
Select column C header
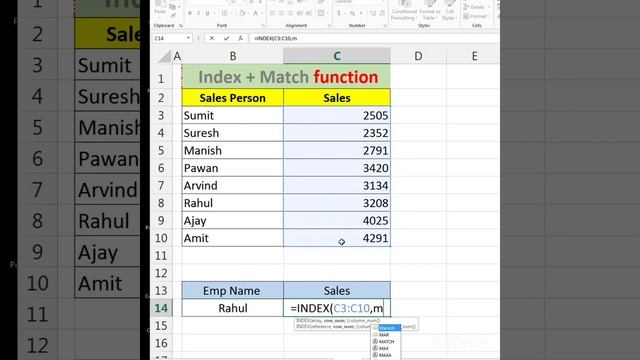(337, 56)
